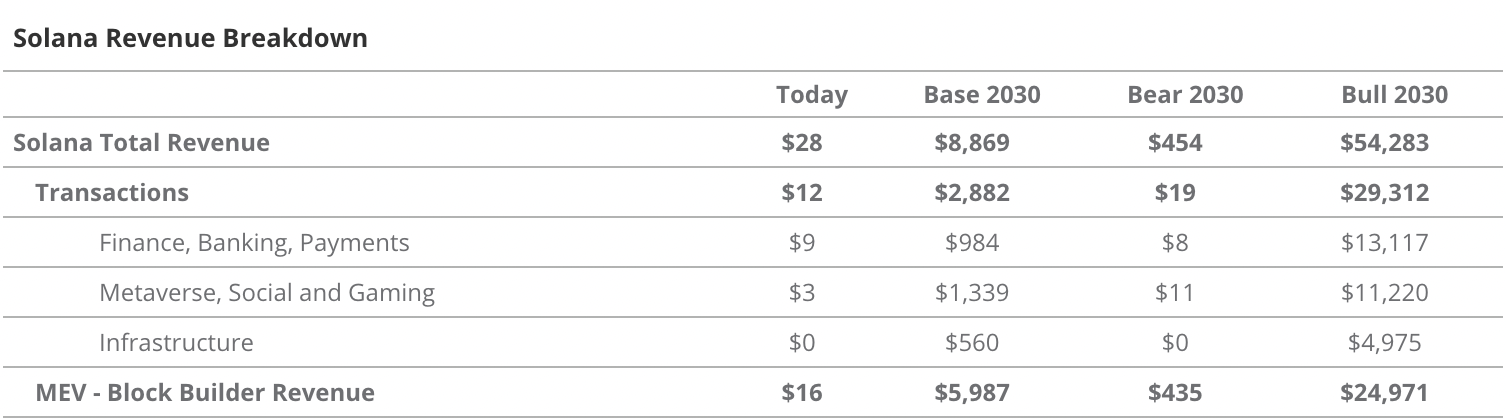The image size is (1506, 419).
Task: Select the Base 2030 column header
Action: 981,95
